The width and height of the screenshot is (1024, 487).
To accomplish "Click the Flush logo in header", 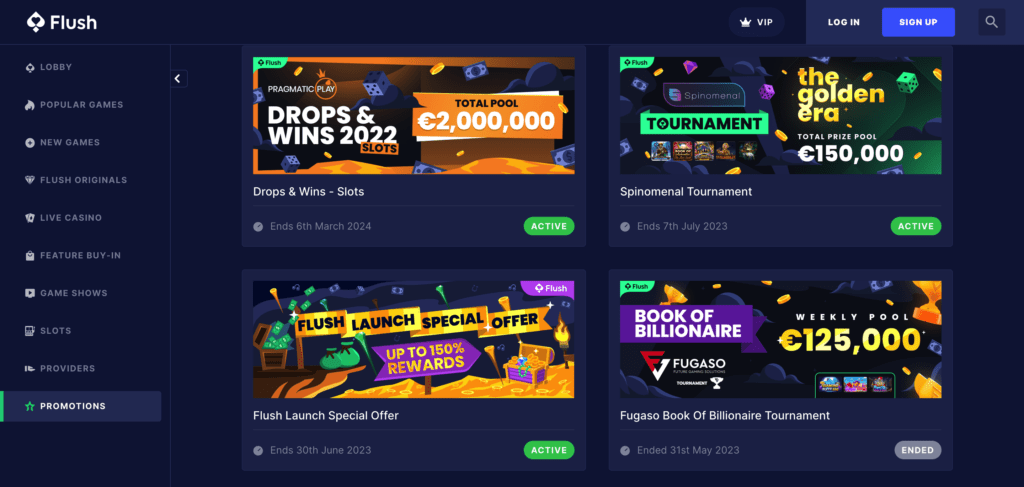I will [61, 22].
